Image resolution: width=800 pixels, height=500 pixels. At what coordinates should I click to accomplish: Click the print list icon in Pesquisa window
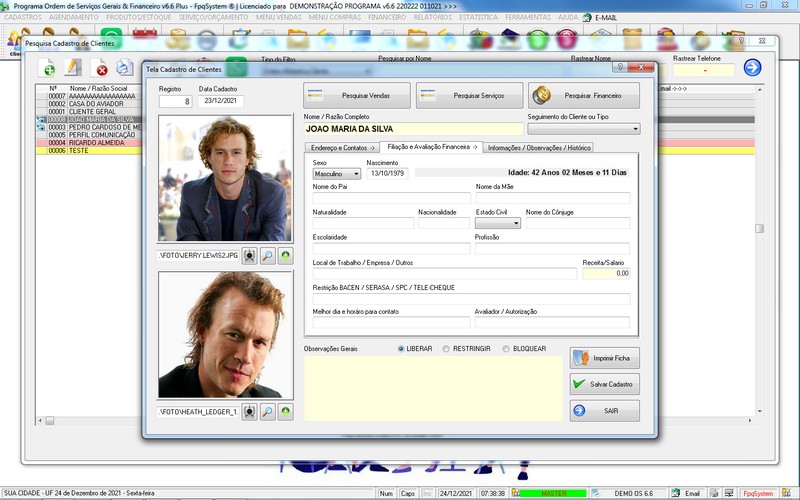tap(124, 67)
